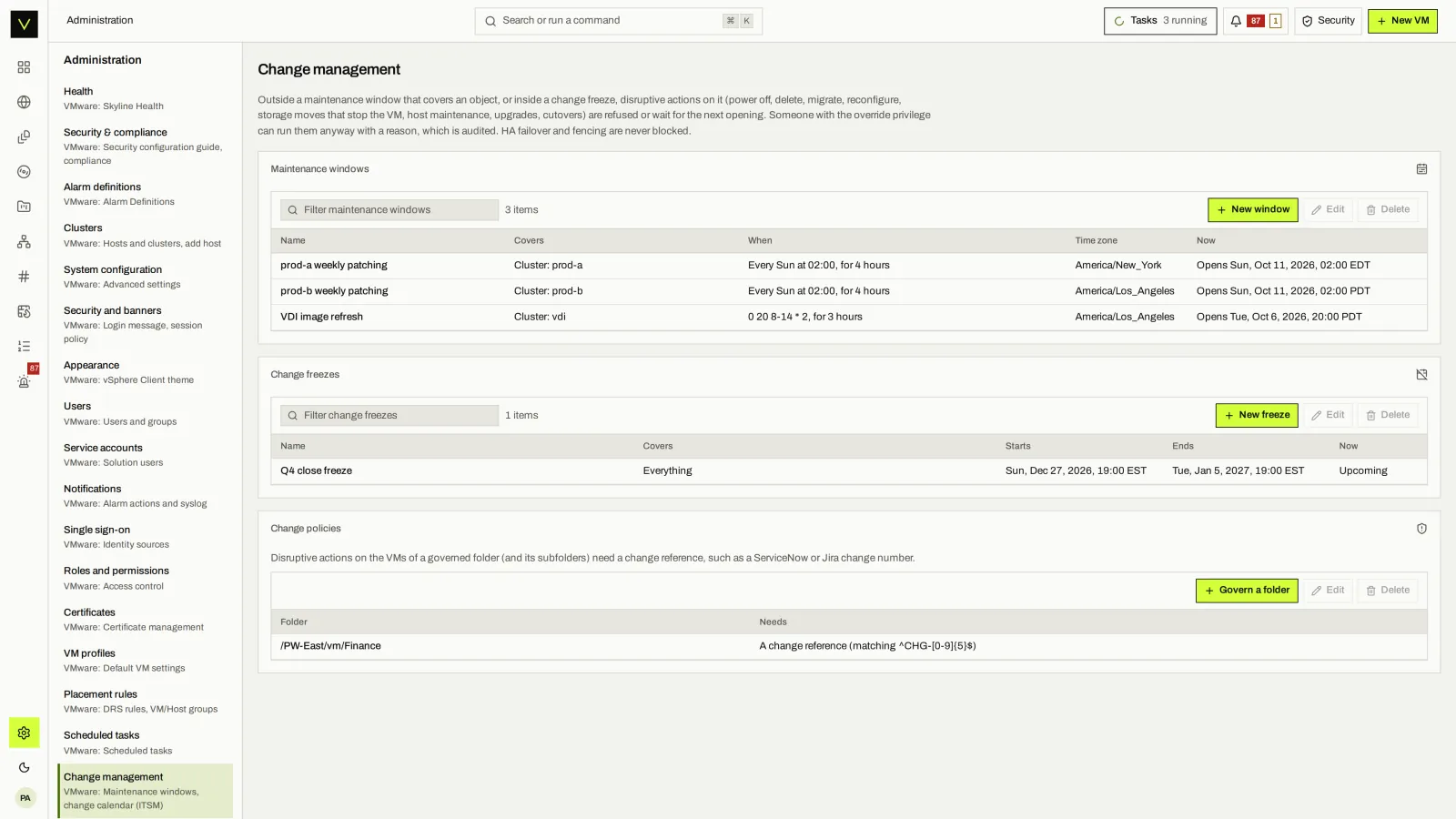Click Govern a folder button
Viewport: 1456px width, 819px height.
tap(1247, 591)
